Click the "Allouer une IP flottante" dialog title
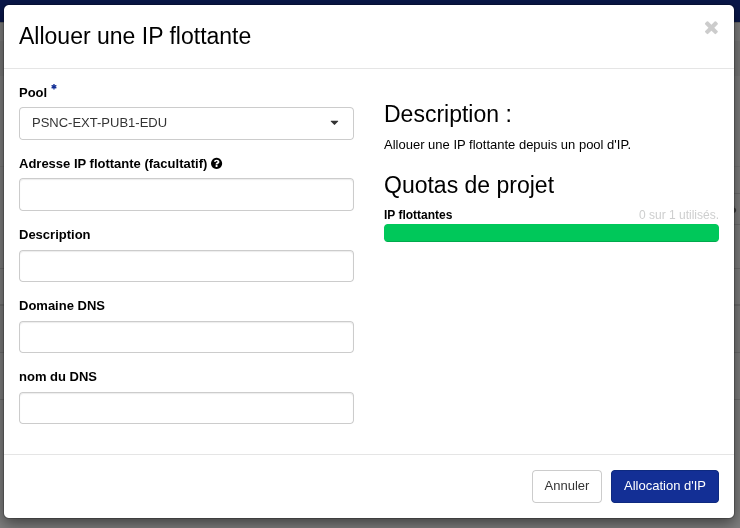 [x=135, y=36]
